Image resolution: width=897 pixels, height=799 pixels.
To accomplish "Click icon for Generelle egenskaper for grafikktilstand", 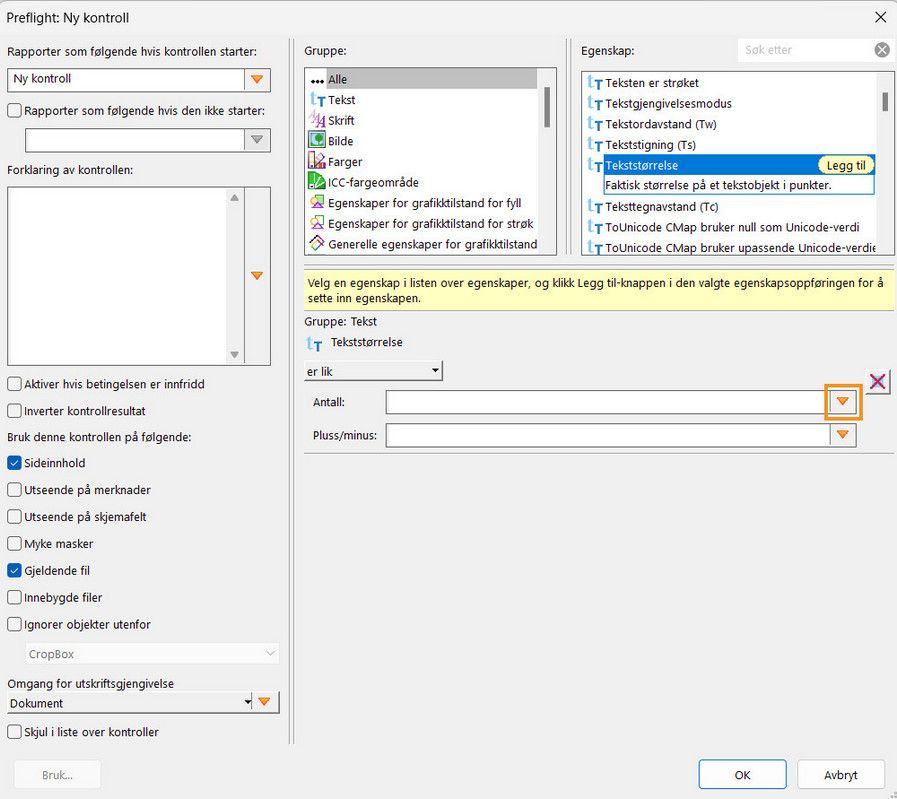I will click(317, 244).
